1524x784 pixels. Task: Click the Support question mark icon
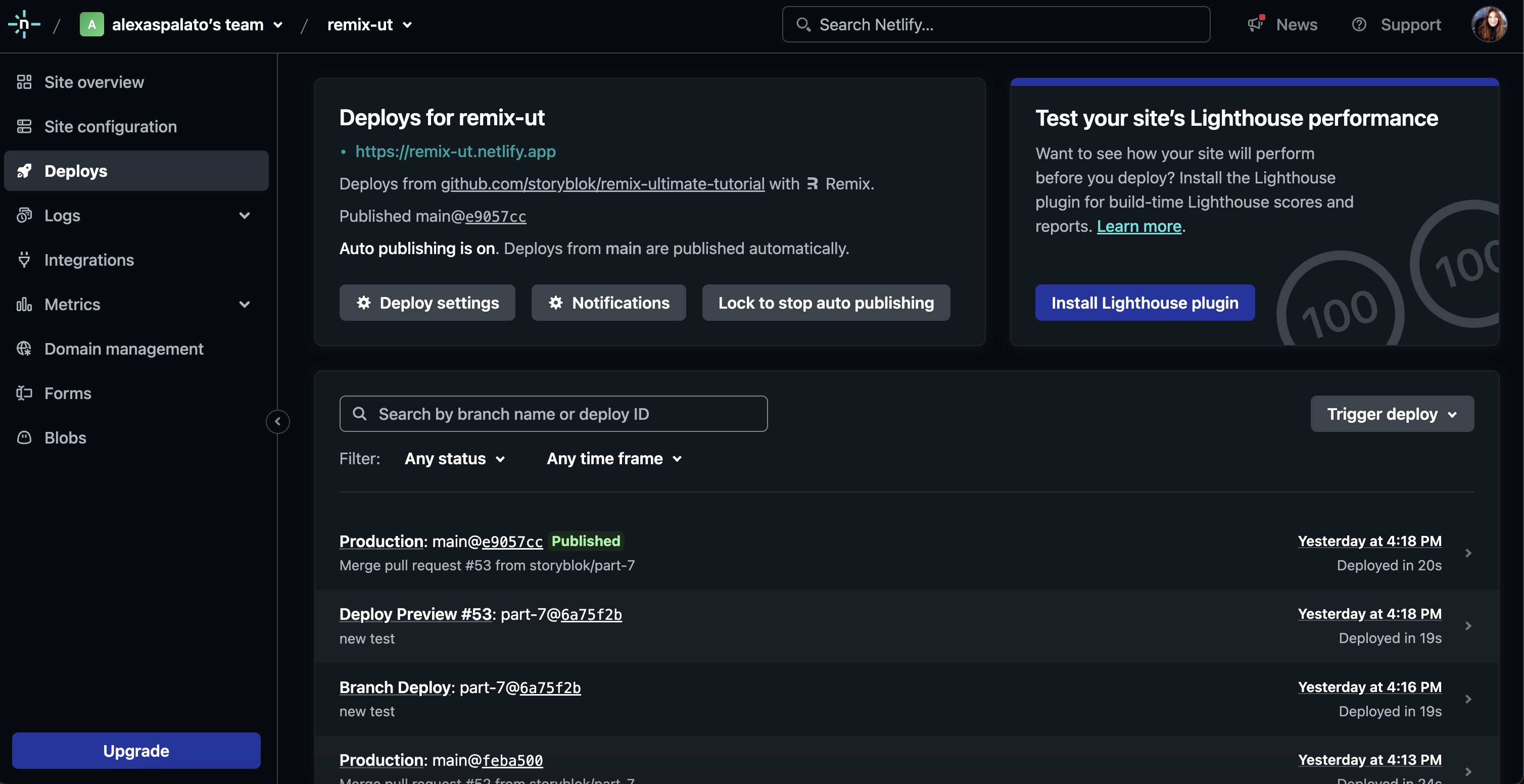tap(1359, 24)
